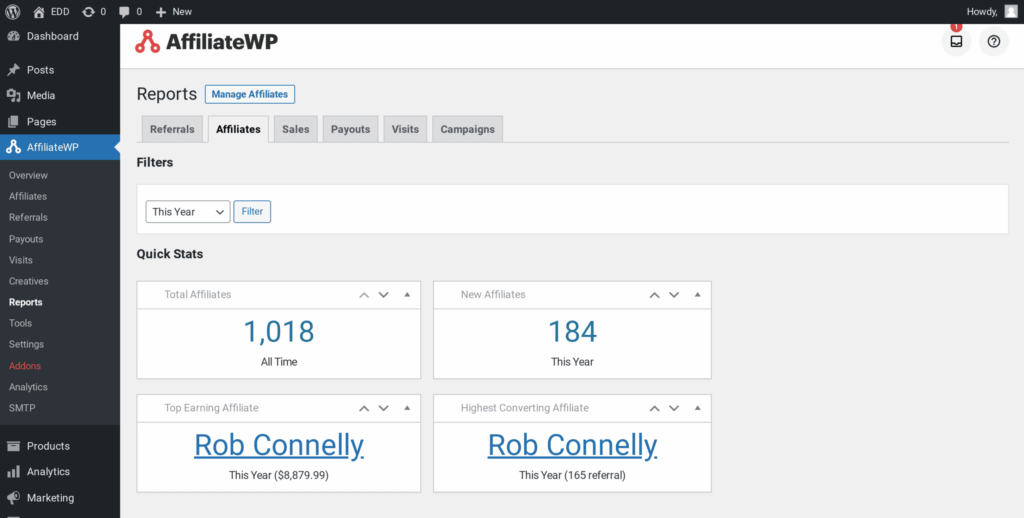Open Addons submenu item

[25, 366]
